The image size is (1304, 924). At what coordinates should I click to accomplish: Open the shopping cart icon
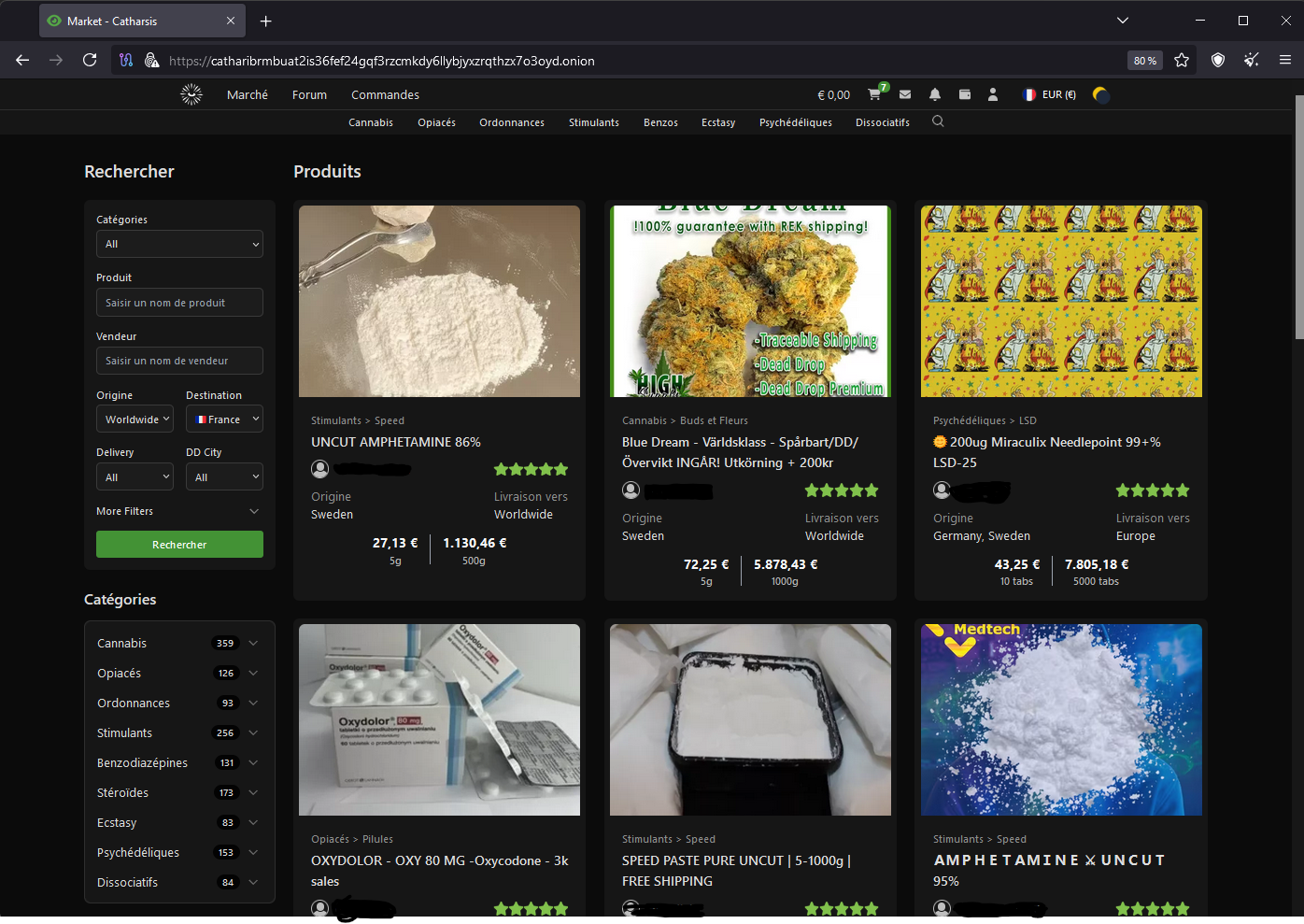[x=874, y=94]
